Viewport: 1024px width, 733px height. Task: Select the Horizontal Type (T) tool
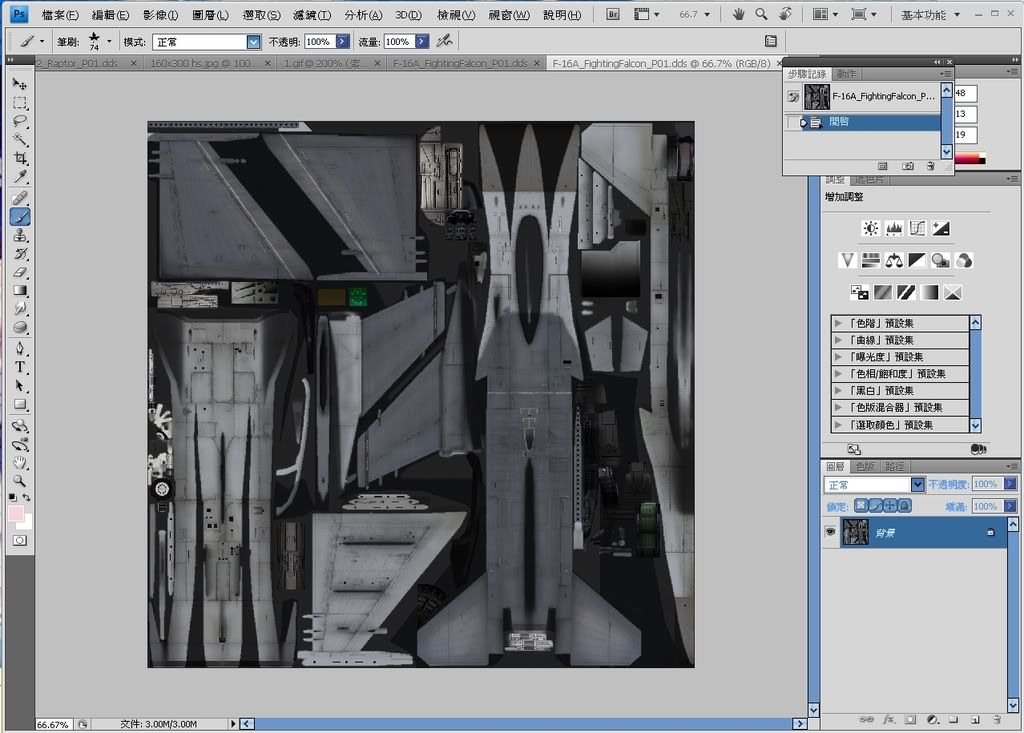[20, 367]
